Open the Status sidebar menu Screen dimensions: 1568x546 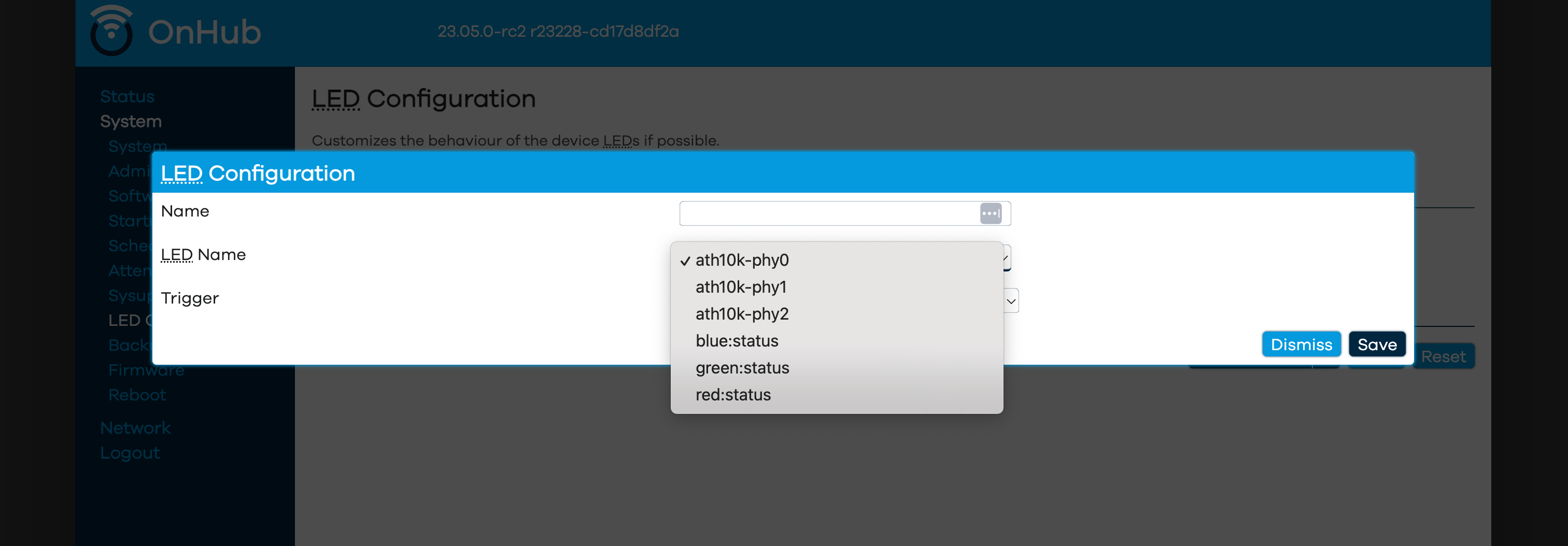127,97
